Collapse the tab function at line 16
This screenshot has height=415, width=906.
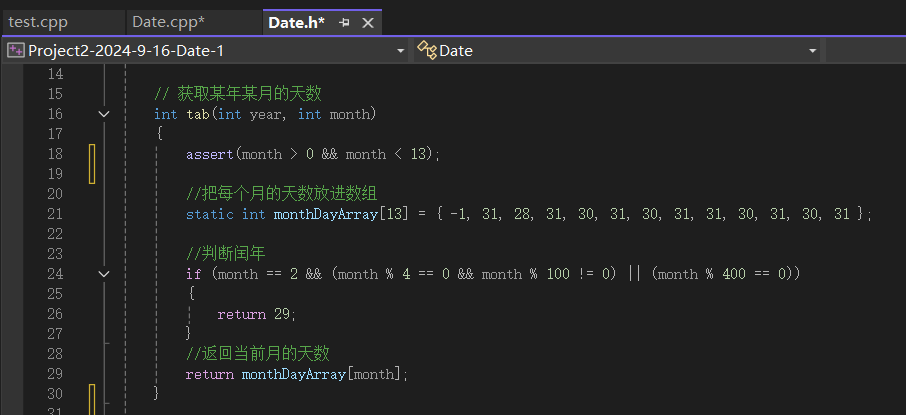coord(103,114)
